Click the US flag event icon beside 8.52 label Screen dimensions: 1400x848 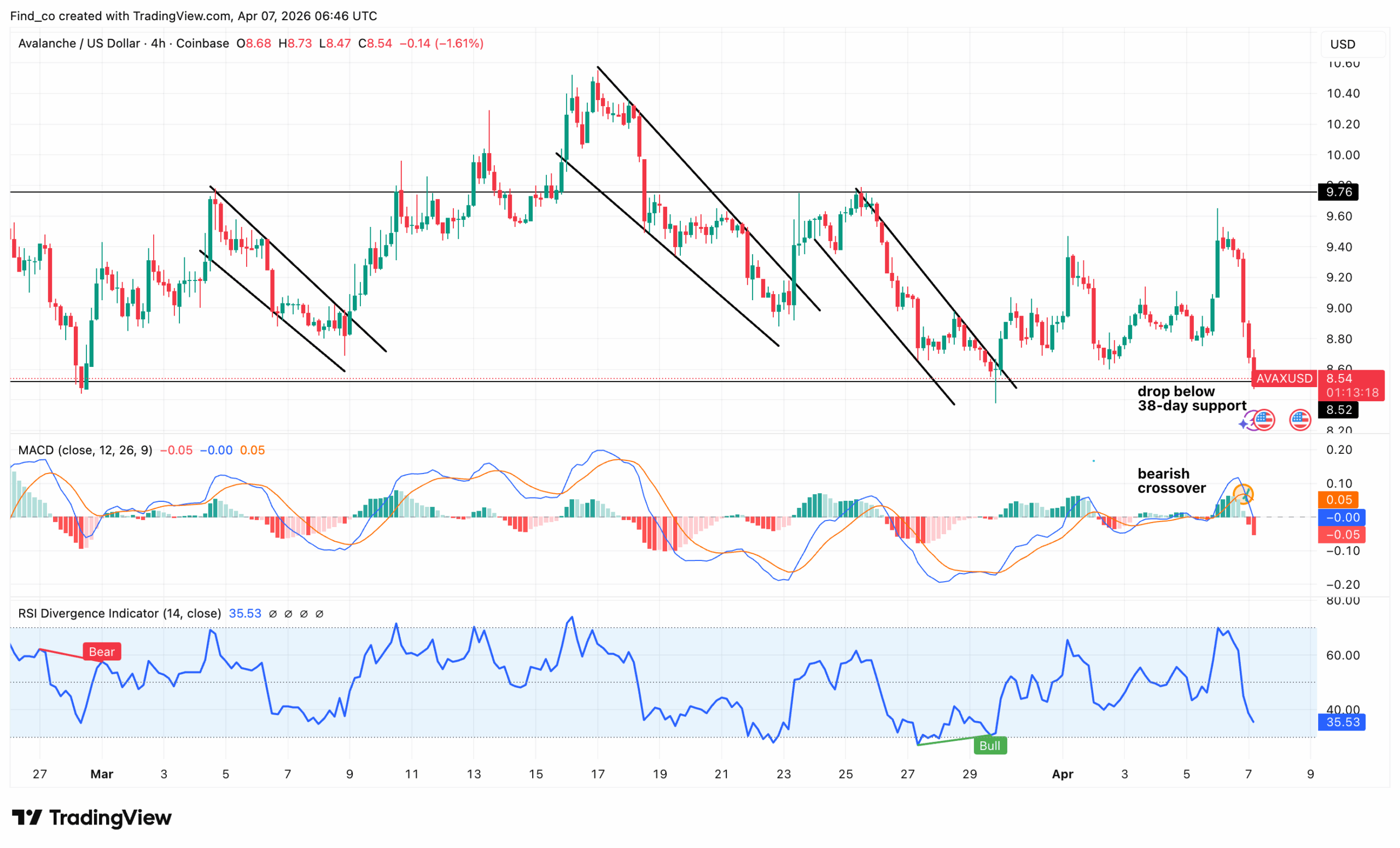tap(1300, 420)
